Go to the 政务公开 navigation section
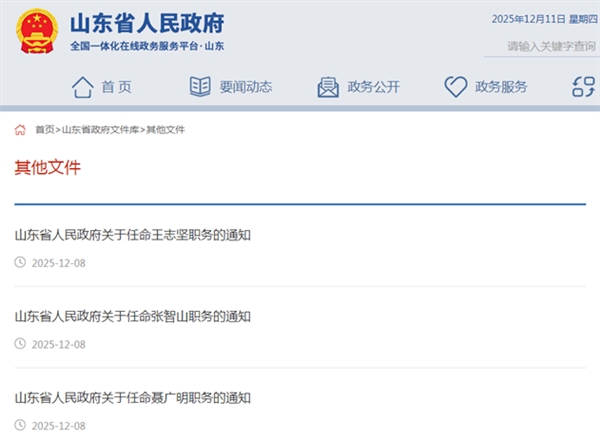 [x=373, y=87]
